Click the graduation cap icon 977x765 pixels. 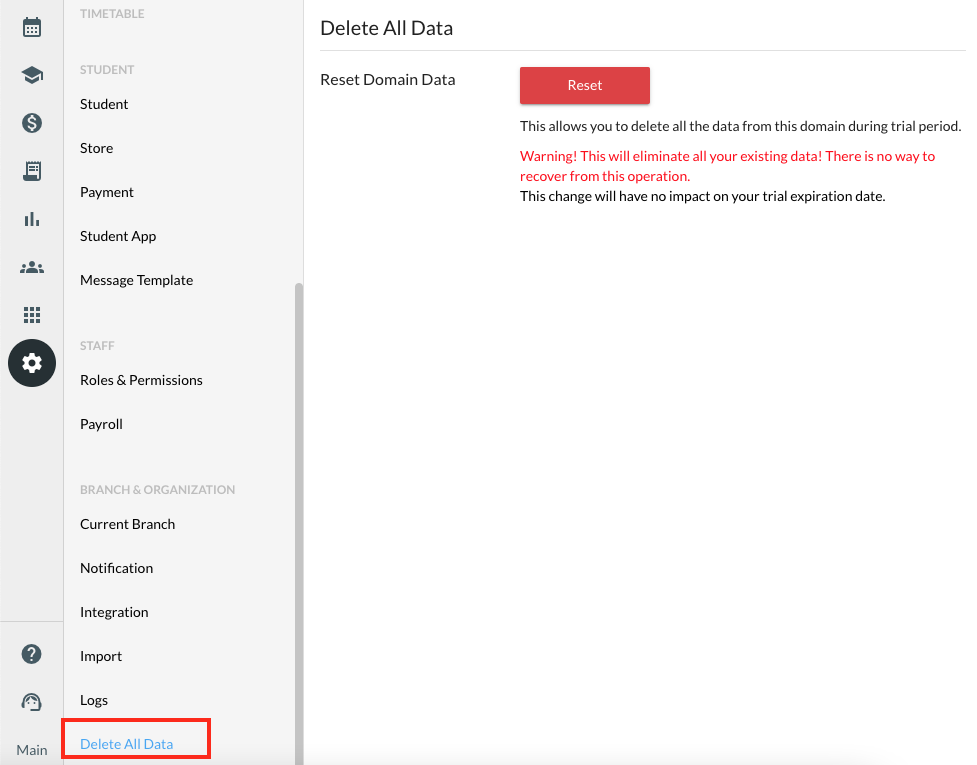[x=32, y=75]
